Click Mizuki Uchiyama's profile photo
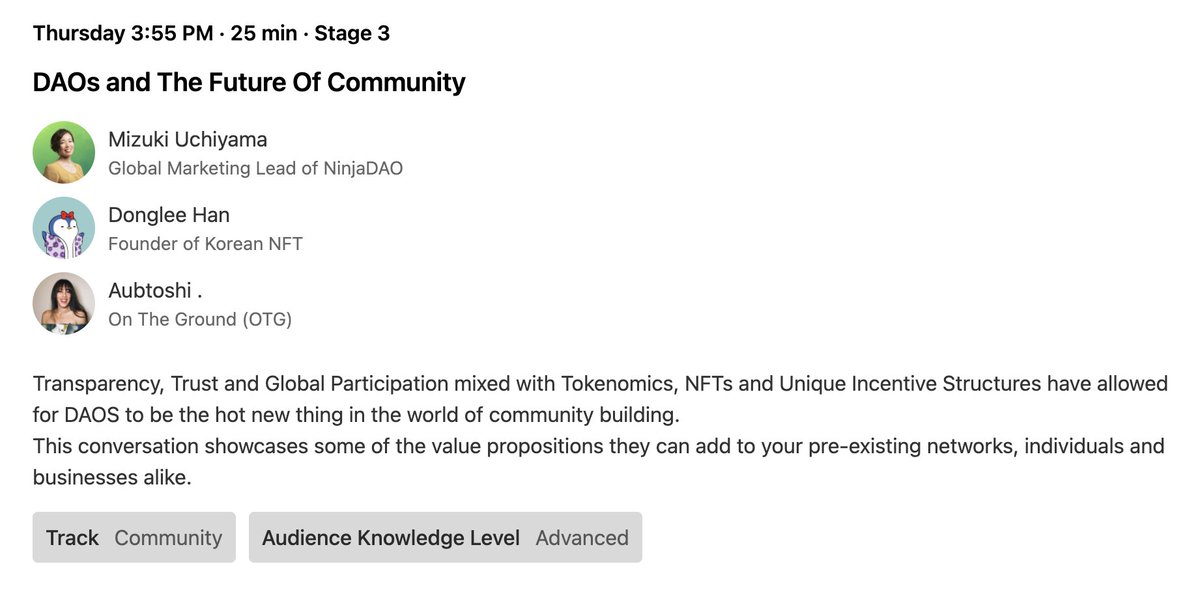The height and width of the screenshot is (590, 1200). pyautogui.click(x=63, y=152)
